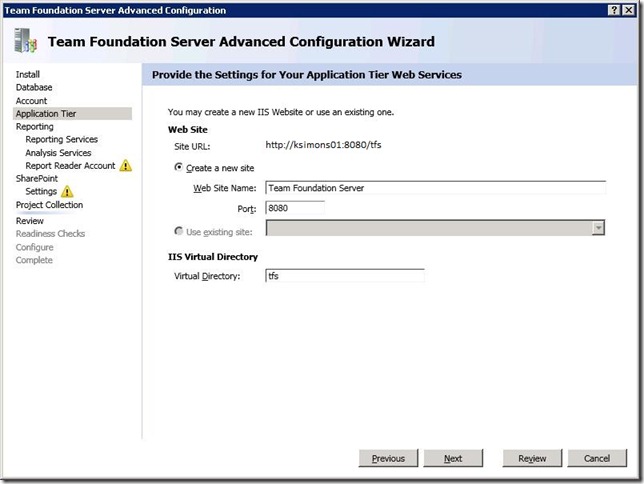Select the Create a new site option
644x484 pixels.
(x=179, y=168)
